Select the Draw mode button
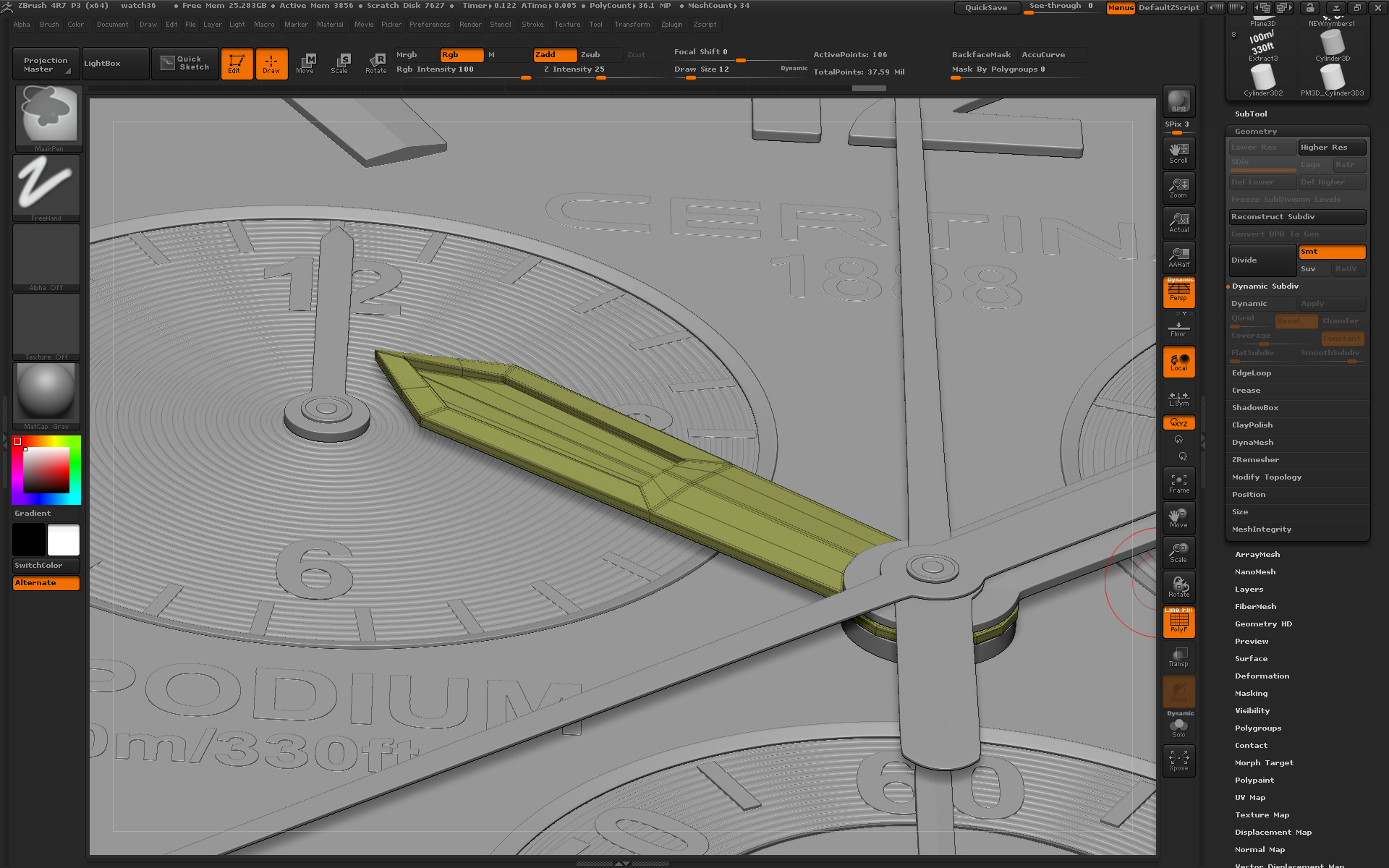This screenshot has height=868, width=1389. click(x=271, y=64)
